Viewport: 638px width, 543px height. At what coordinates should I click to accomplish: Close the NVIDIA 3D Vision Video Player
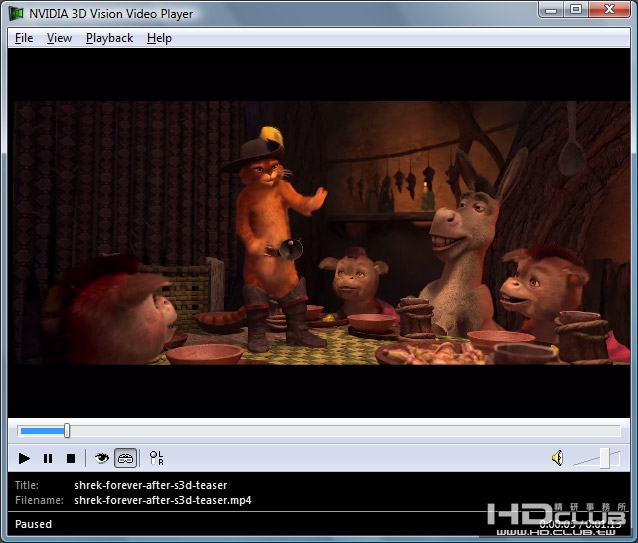(x=609, y=9)
